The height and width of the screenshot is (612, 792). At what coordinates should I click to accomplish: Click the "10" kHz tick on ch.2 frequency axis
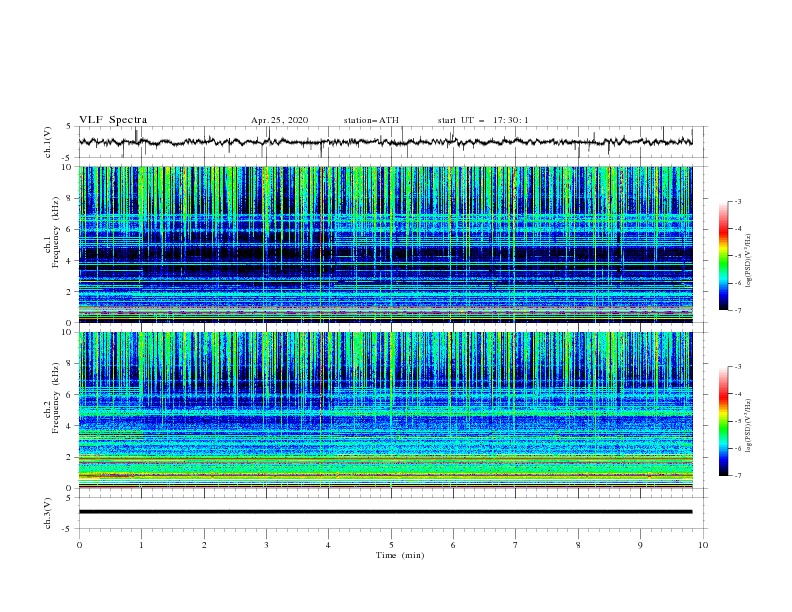tap(66, 332)
